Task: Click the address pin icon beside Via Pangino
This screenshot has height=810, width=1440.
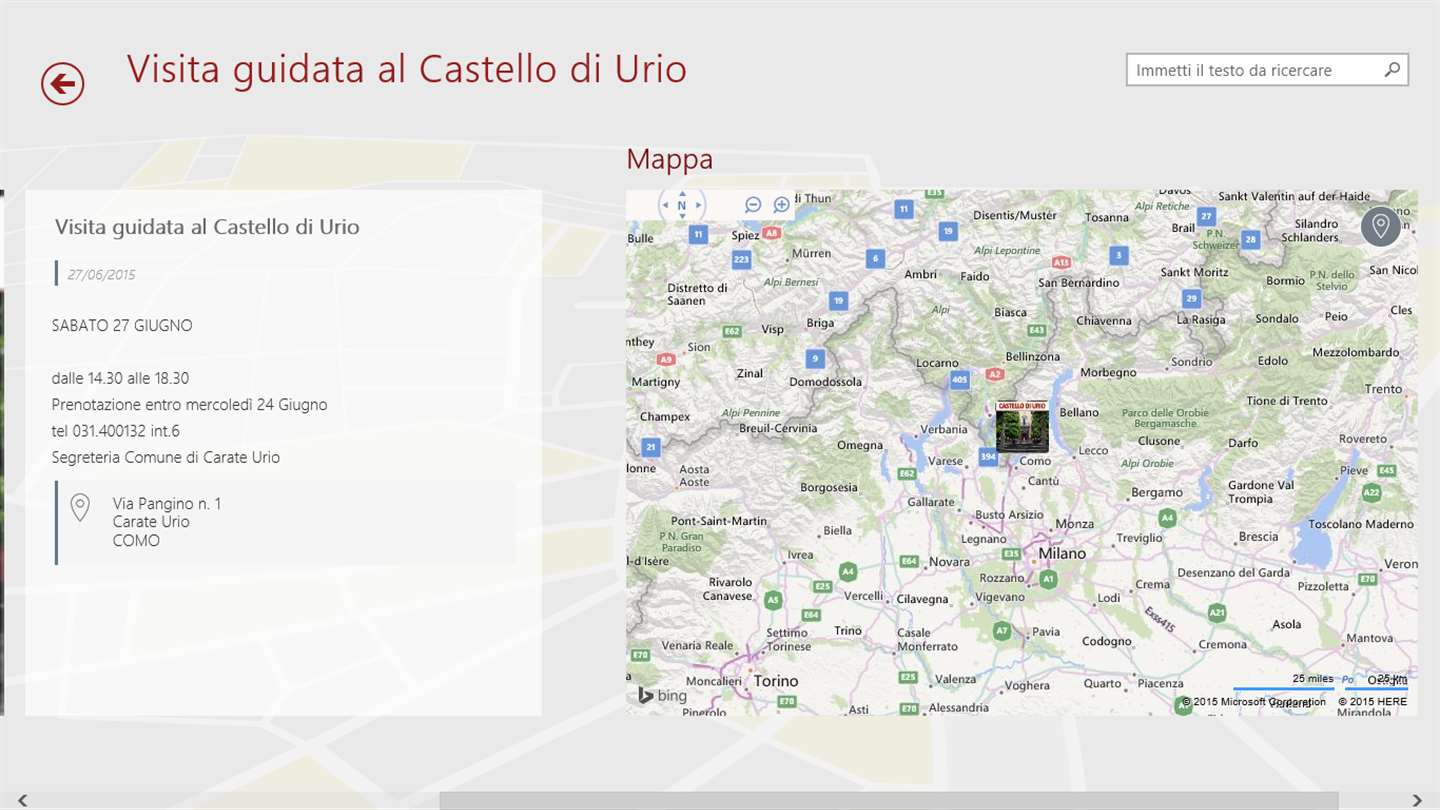Action: 81,507
